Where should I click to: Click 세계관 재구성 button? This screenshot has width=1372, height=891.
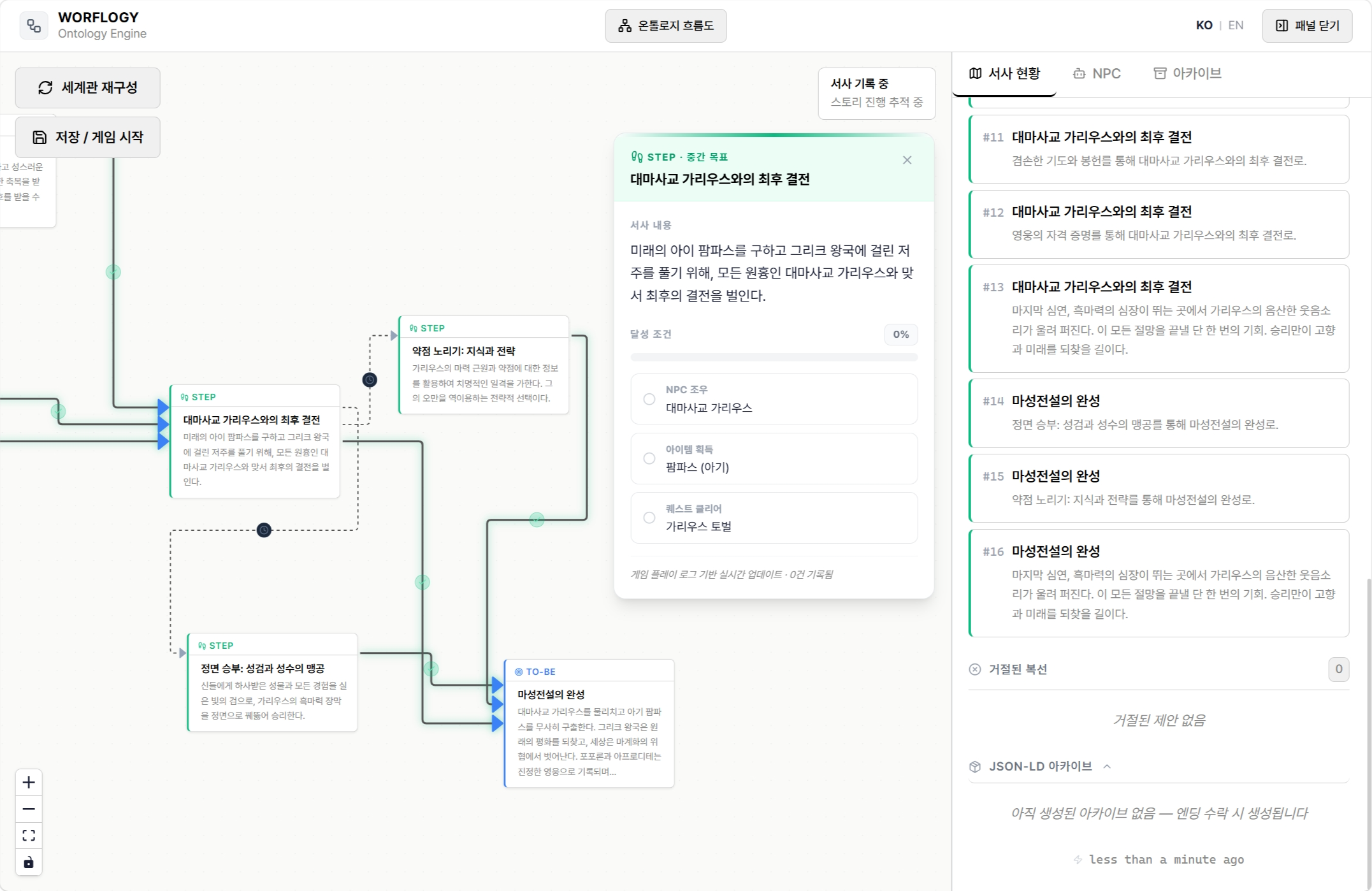88,87
